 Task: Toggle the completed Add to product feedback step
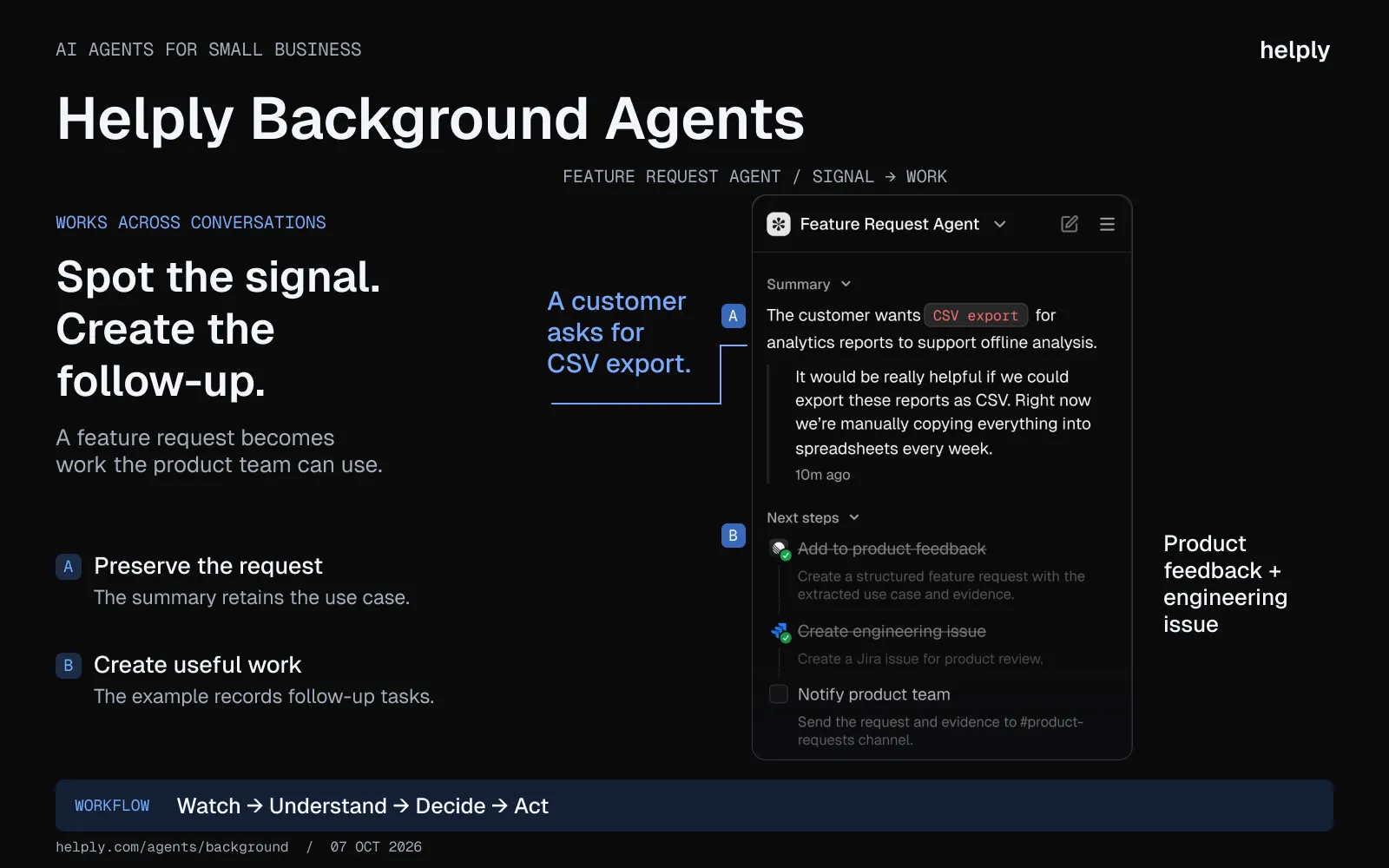coord(780,549)
